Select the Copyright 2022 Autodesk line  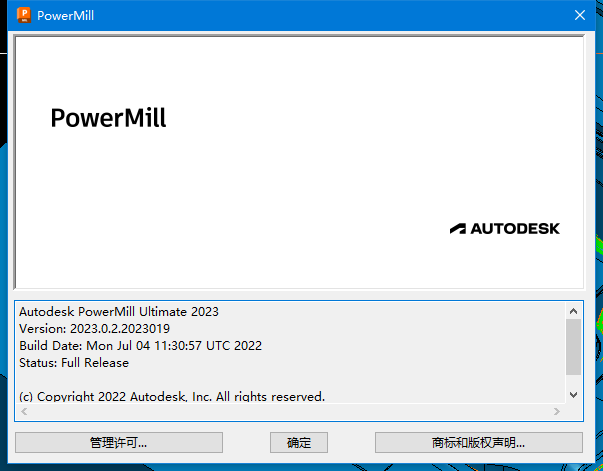(x=172, y=396)
